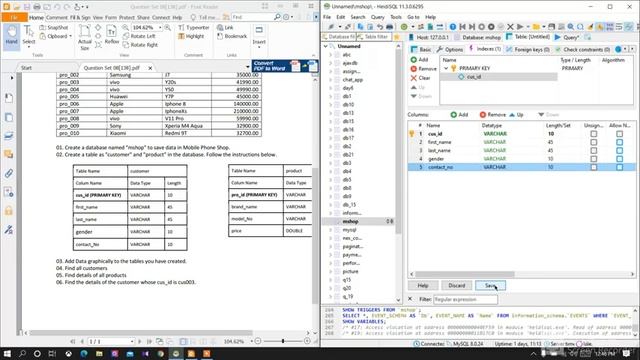Collapse the PRIMARY KEY index node
The image size is (640, 360).
[446, 68]
